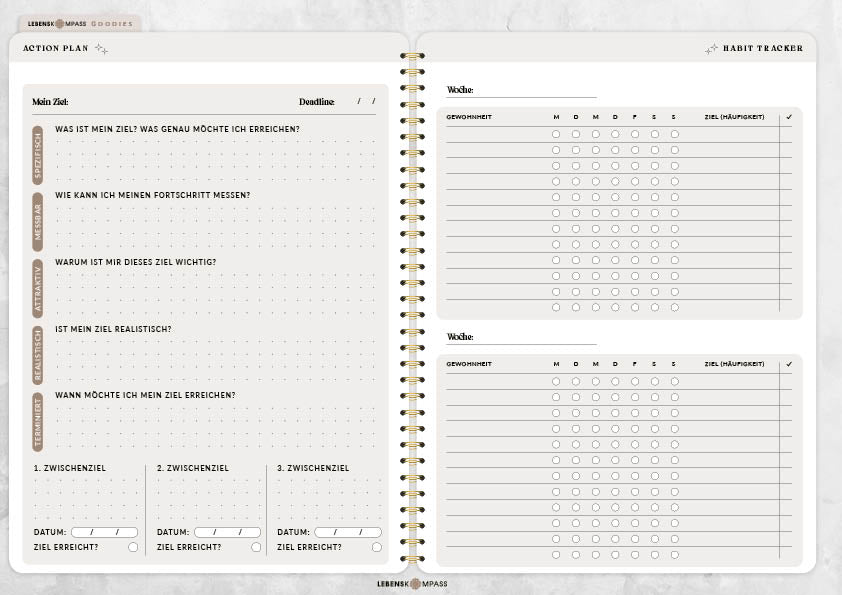Screen dimensions: 842x595
Task: Click the 1. Zwischenziel heading
Action: tap(70, 468)
